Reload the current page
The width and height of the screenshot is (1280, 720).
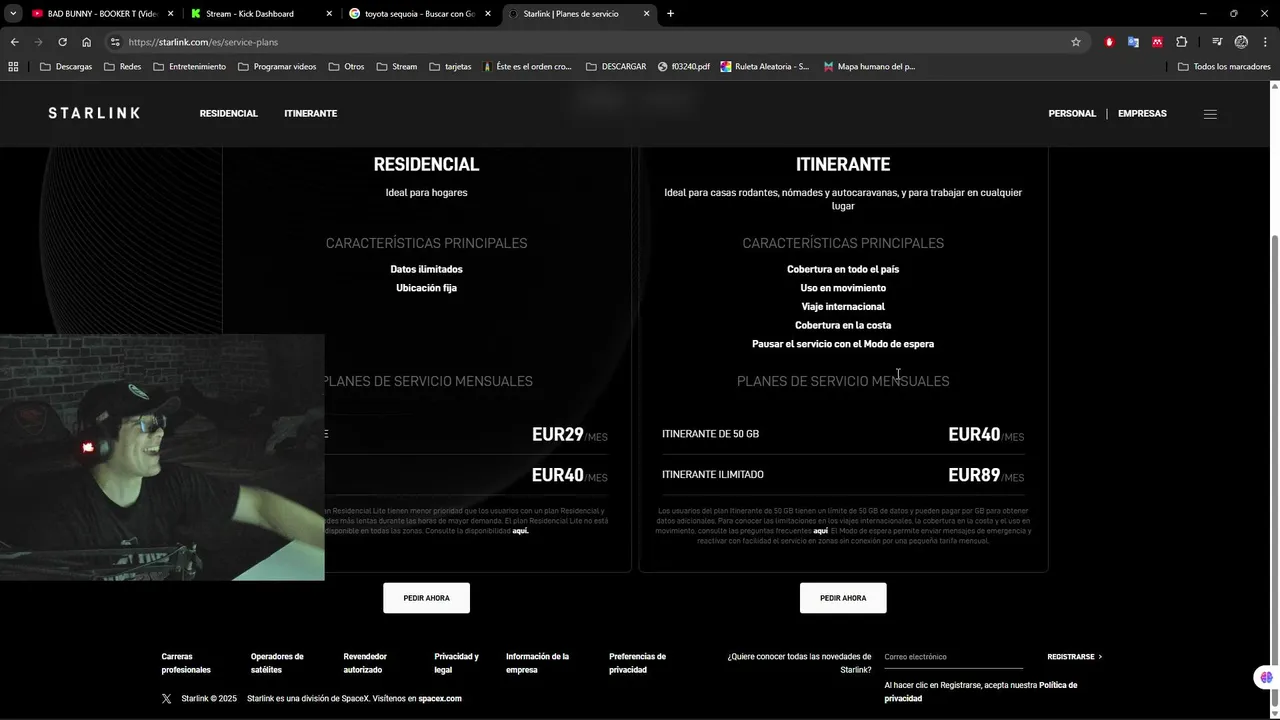[62, 42]
